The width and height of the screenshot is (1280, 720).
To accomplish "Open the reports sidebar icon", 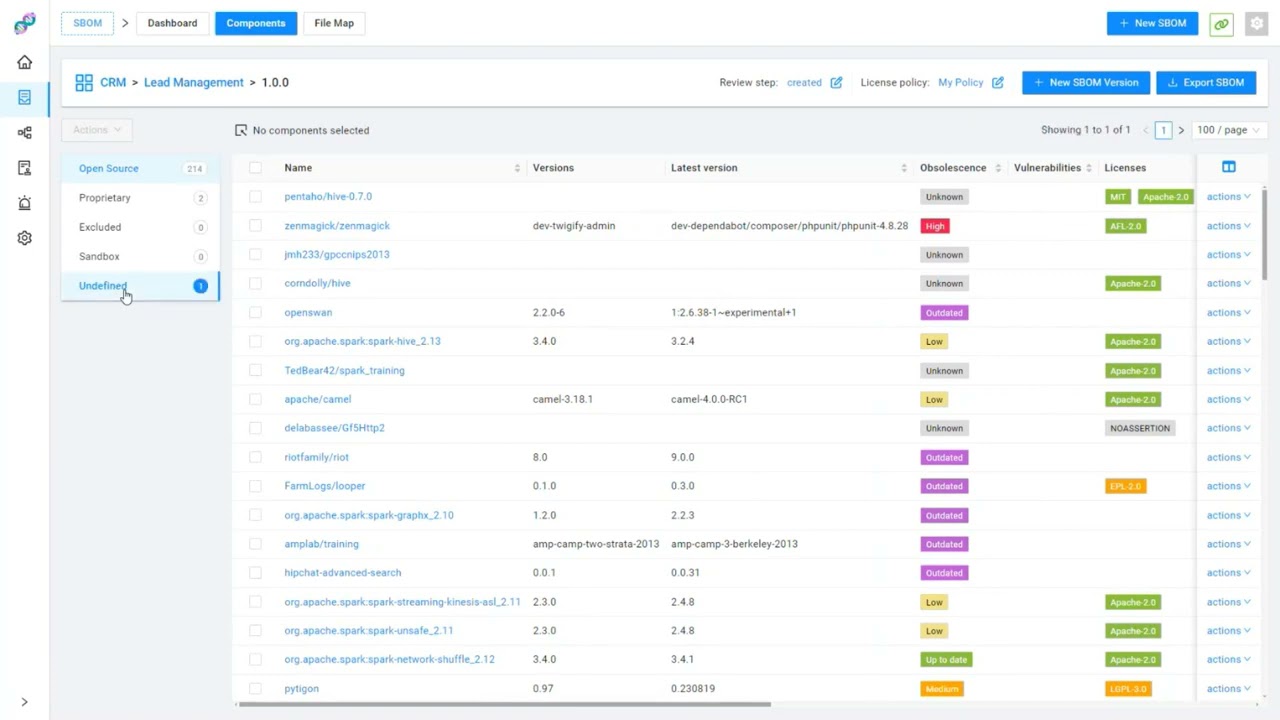I will [x=25, y=167].
